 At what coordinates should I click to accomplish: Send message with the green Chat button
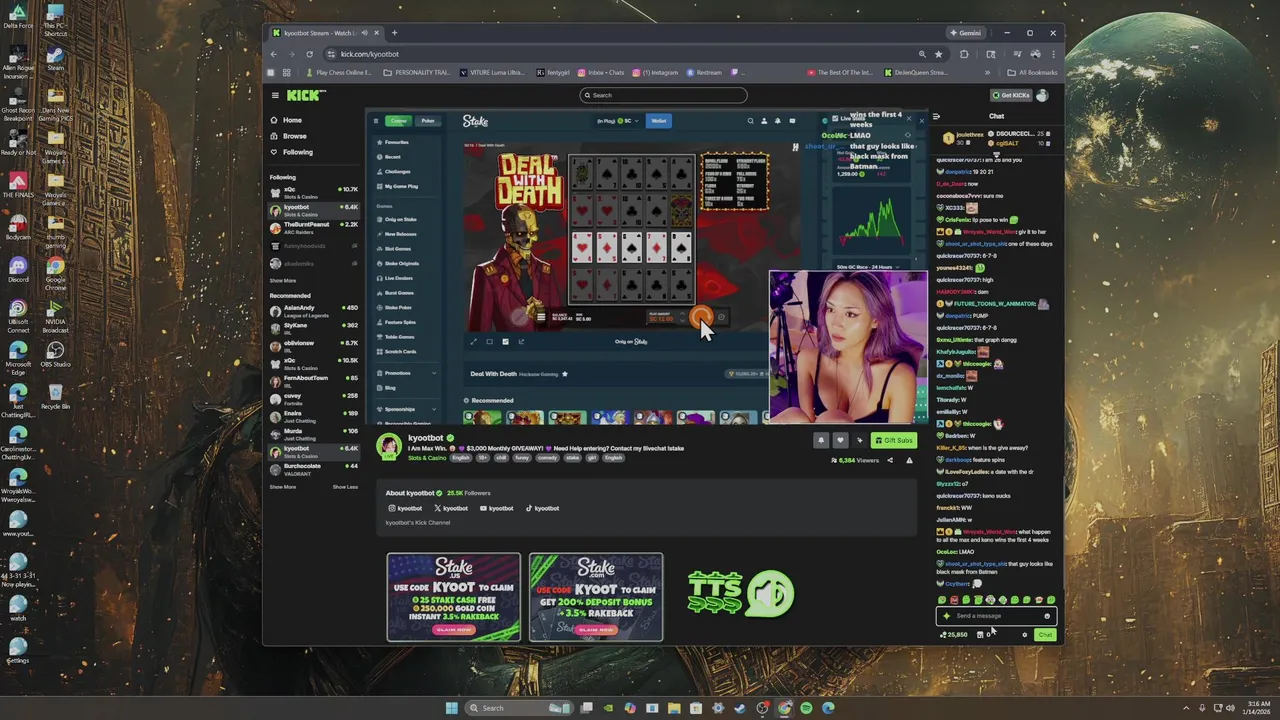(x=1045, y=635)
